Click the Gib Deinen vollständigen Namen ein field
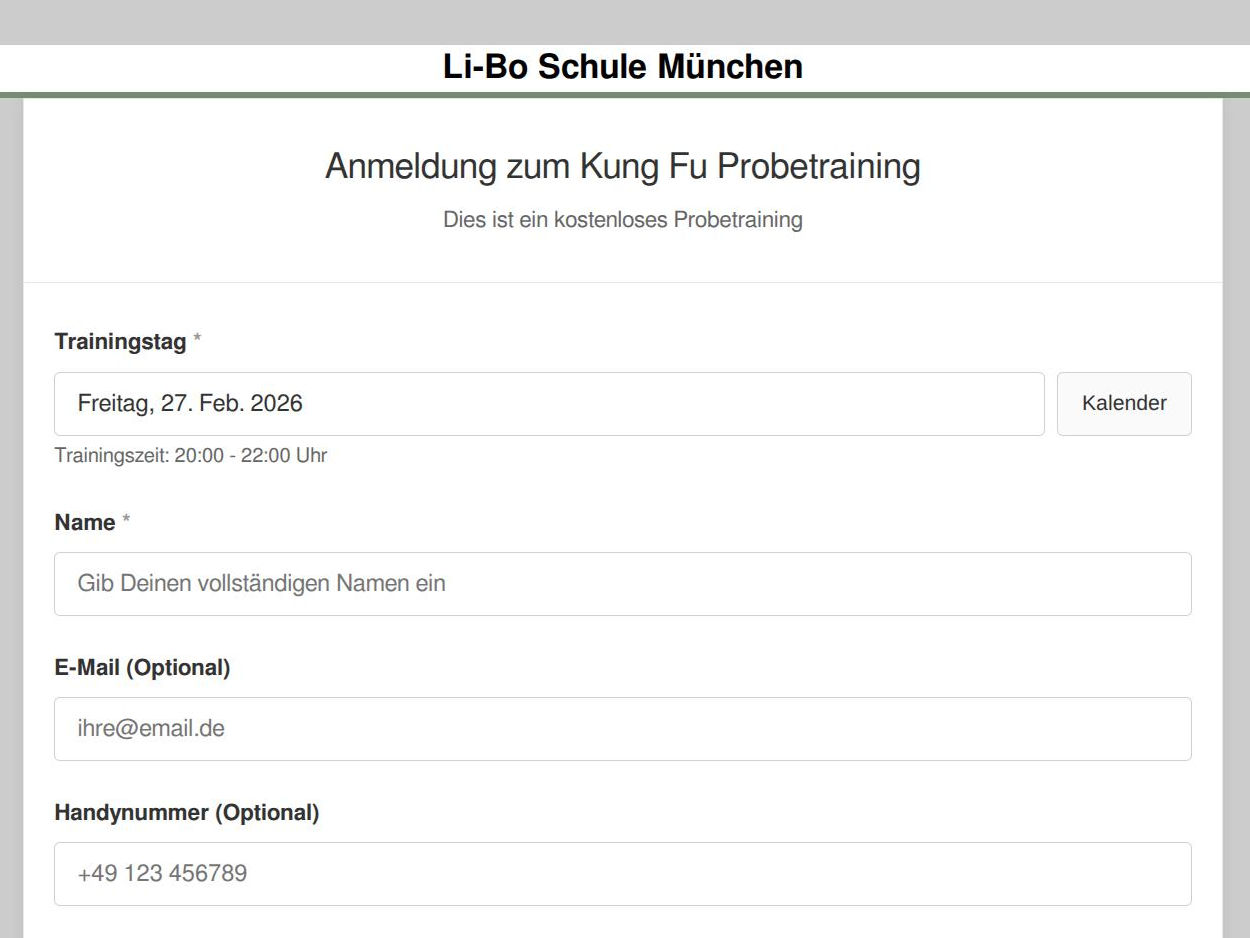Screen dimensions: 1250x938 tap(622, 583)
